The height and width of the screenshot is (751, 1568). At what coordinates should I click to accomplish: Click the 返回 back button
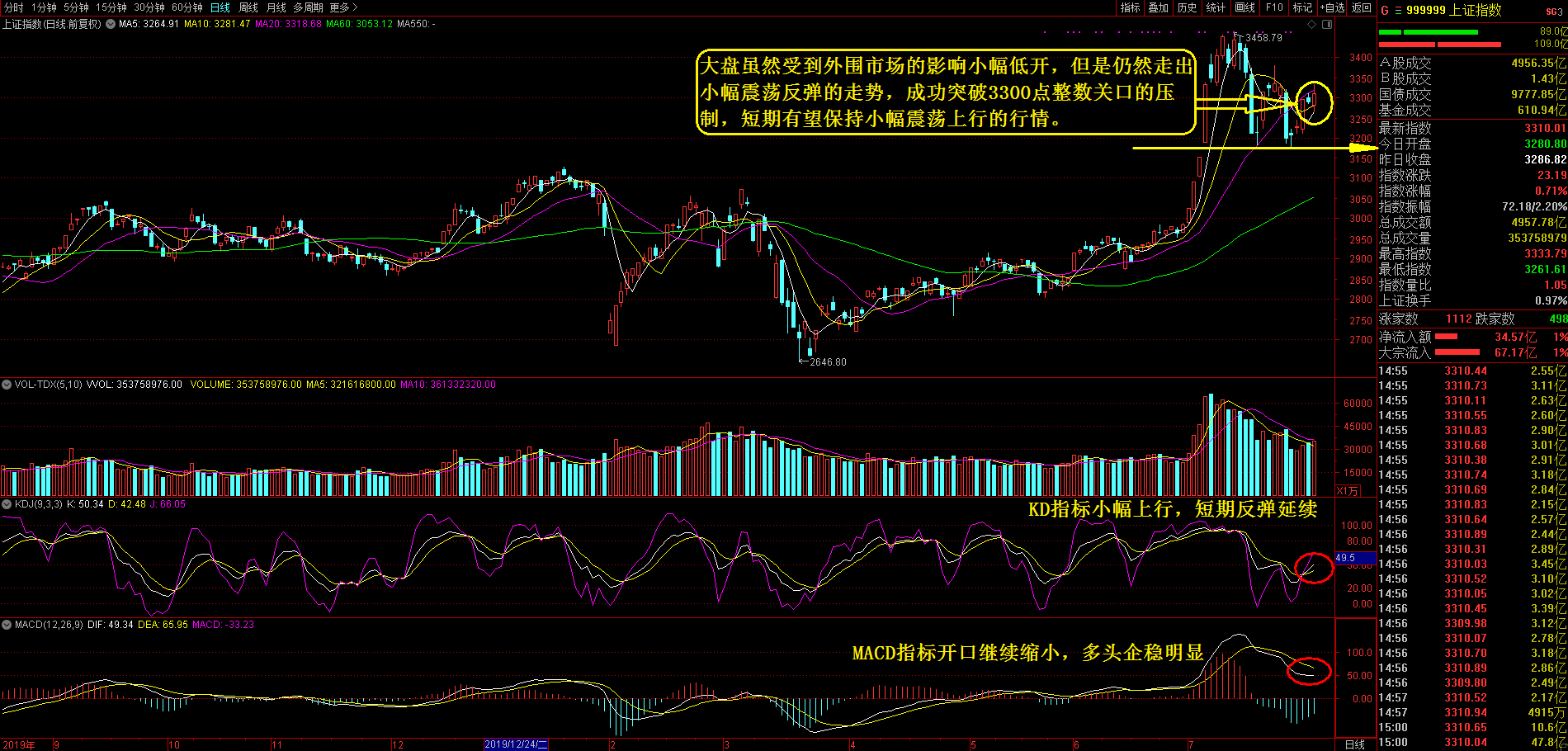point(1361,7)
